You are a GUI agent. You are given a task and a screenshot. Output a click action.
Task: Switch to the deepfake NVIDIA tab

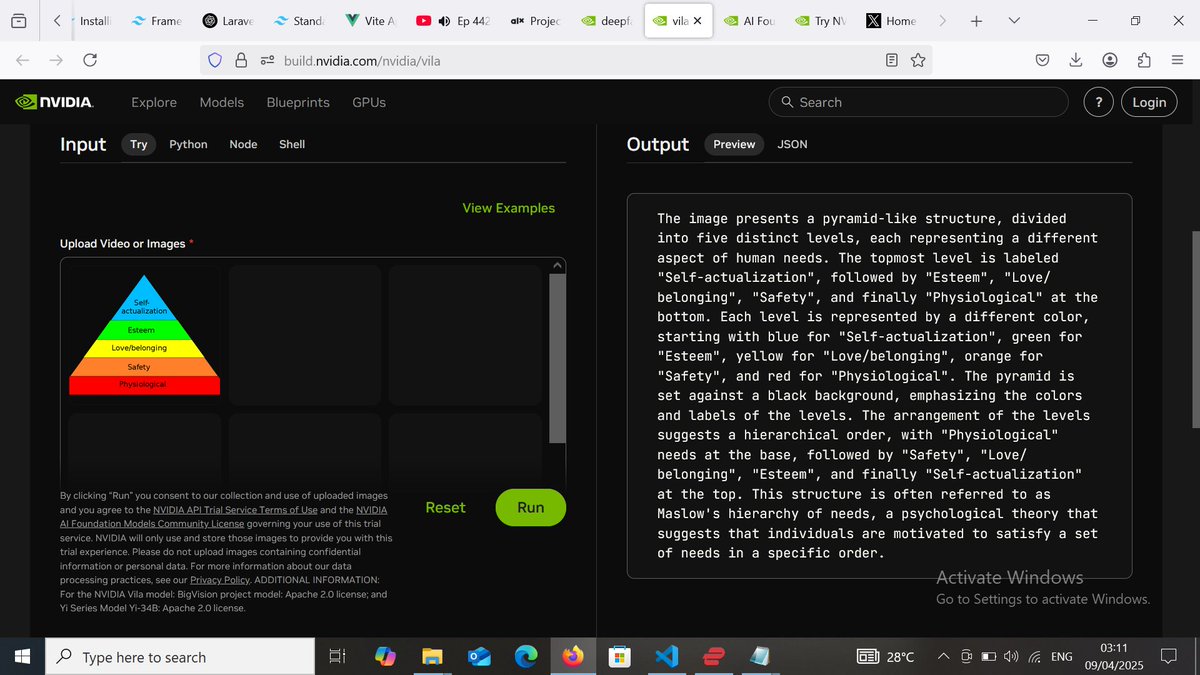pyautogui.click(x=607, y=20)
